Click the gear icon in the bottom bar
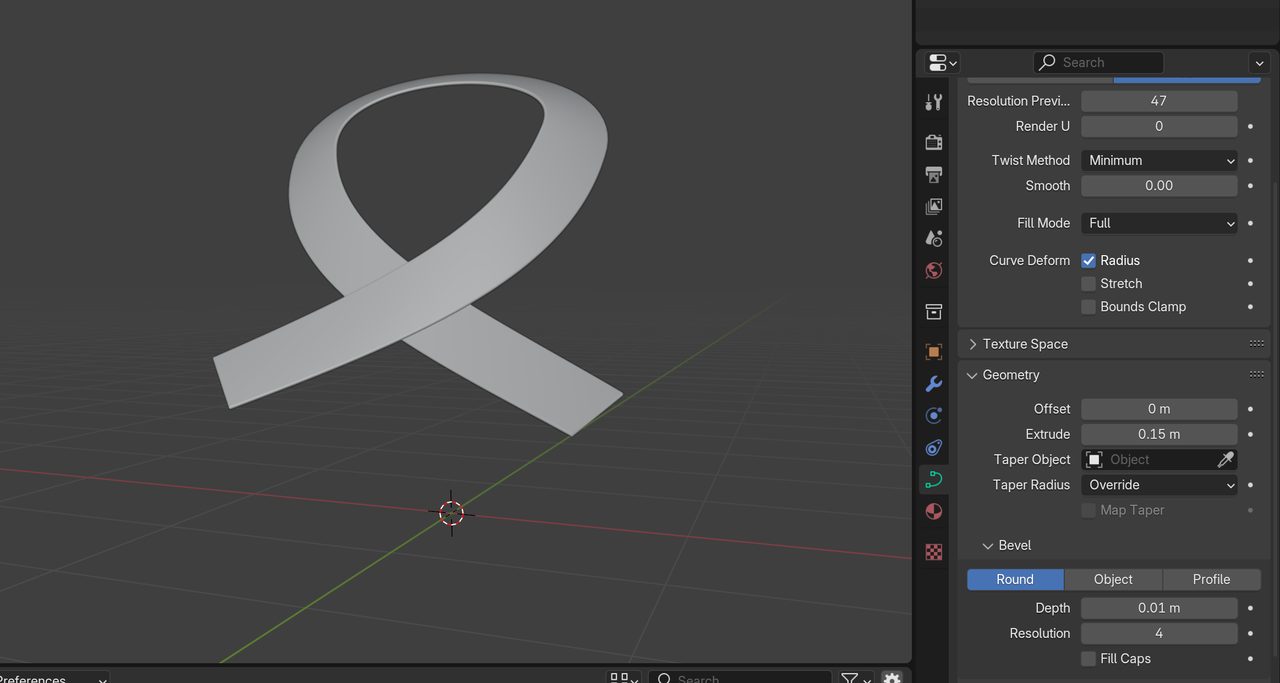1280x683 pixels. tap(892, 678)
